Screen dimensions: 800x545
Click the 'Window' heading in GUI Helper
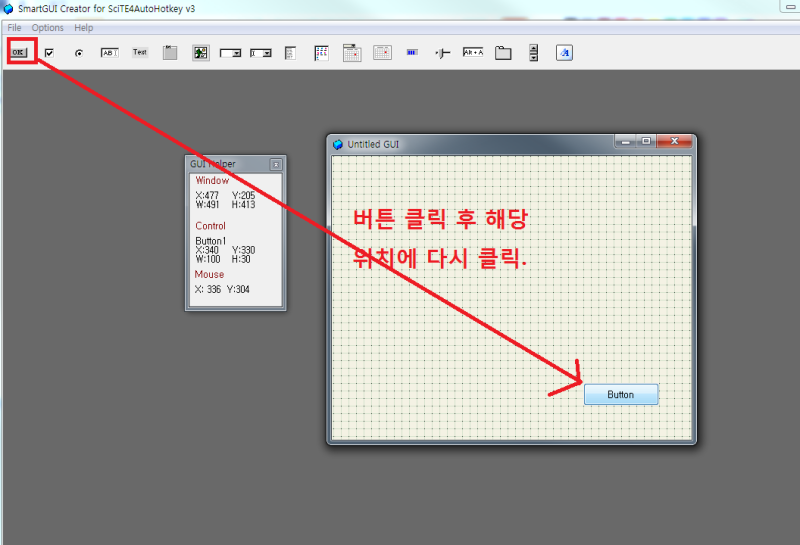(x=212, y=181)
